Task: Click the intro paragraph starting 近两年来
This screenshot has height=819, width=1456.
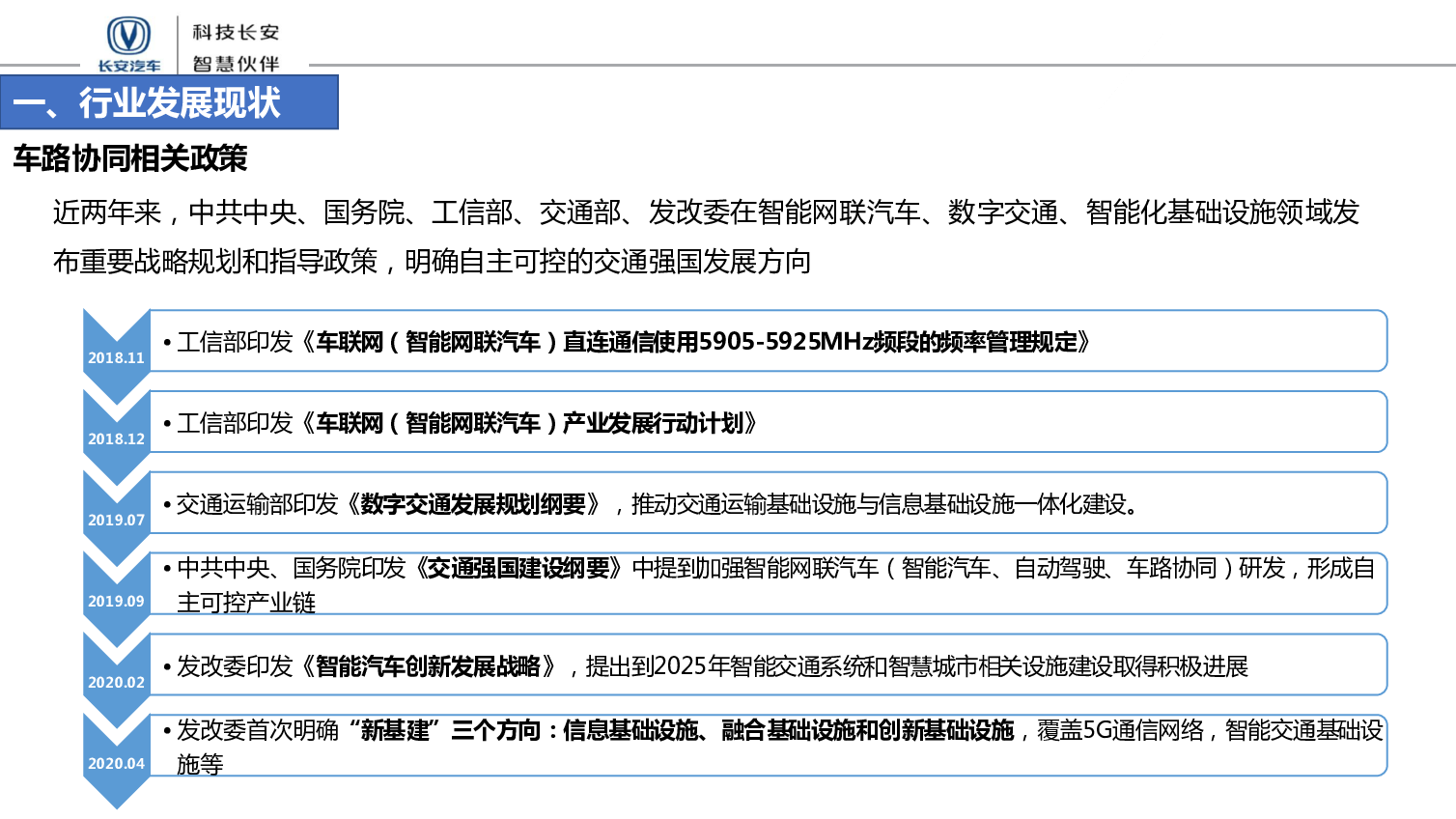Action: click(x=706, y=237)
